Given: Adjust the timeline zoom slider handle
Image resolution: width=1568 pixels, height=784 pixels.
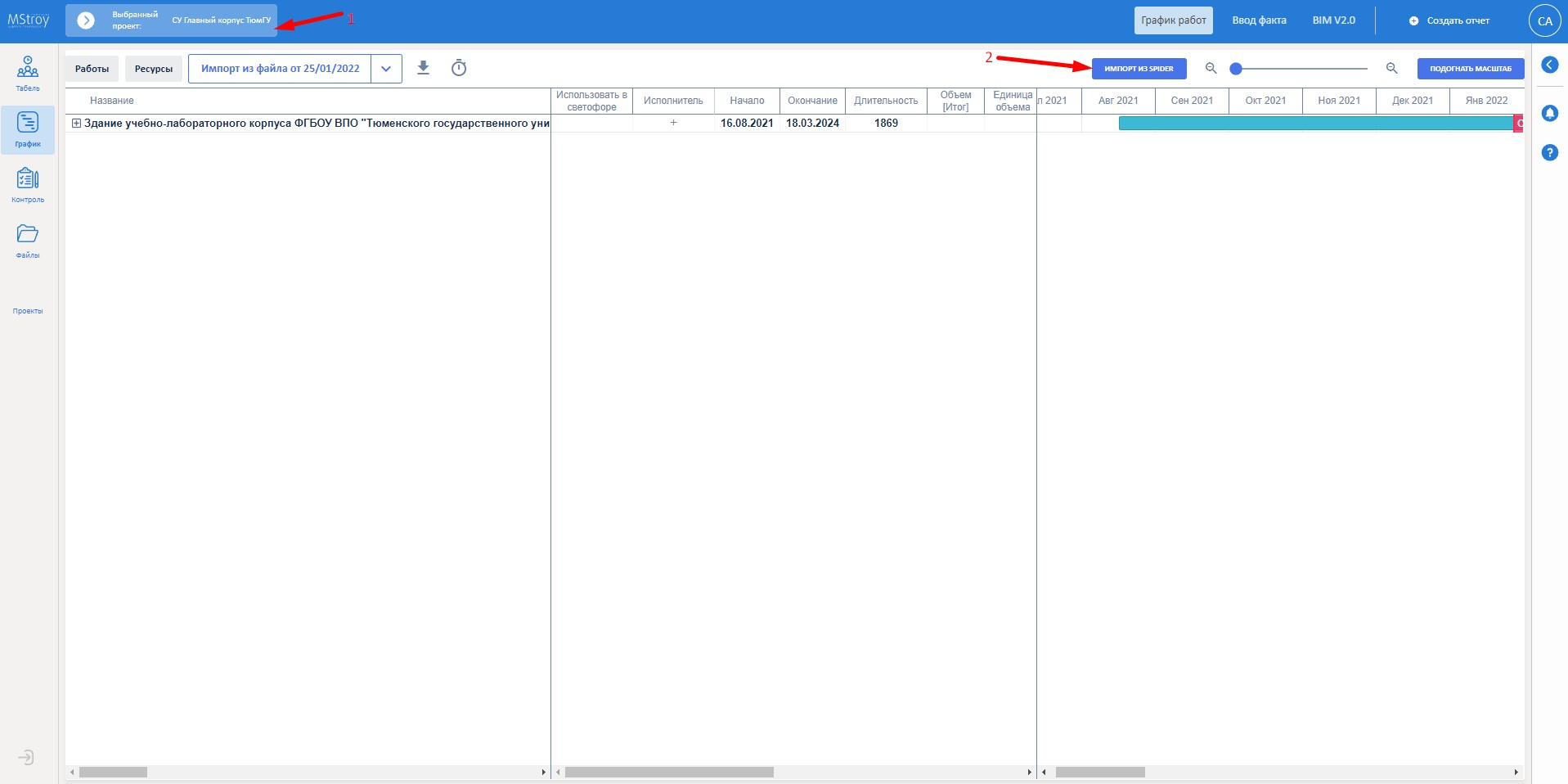Looking at the screenshot, I should click(1236, 69).
